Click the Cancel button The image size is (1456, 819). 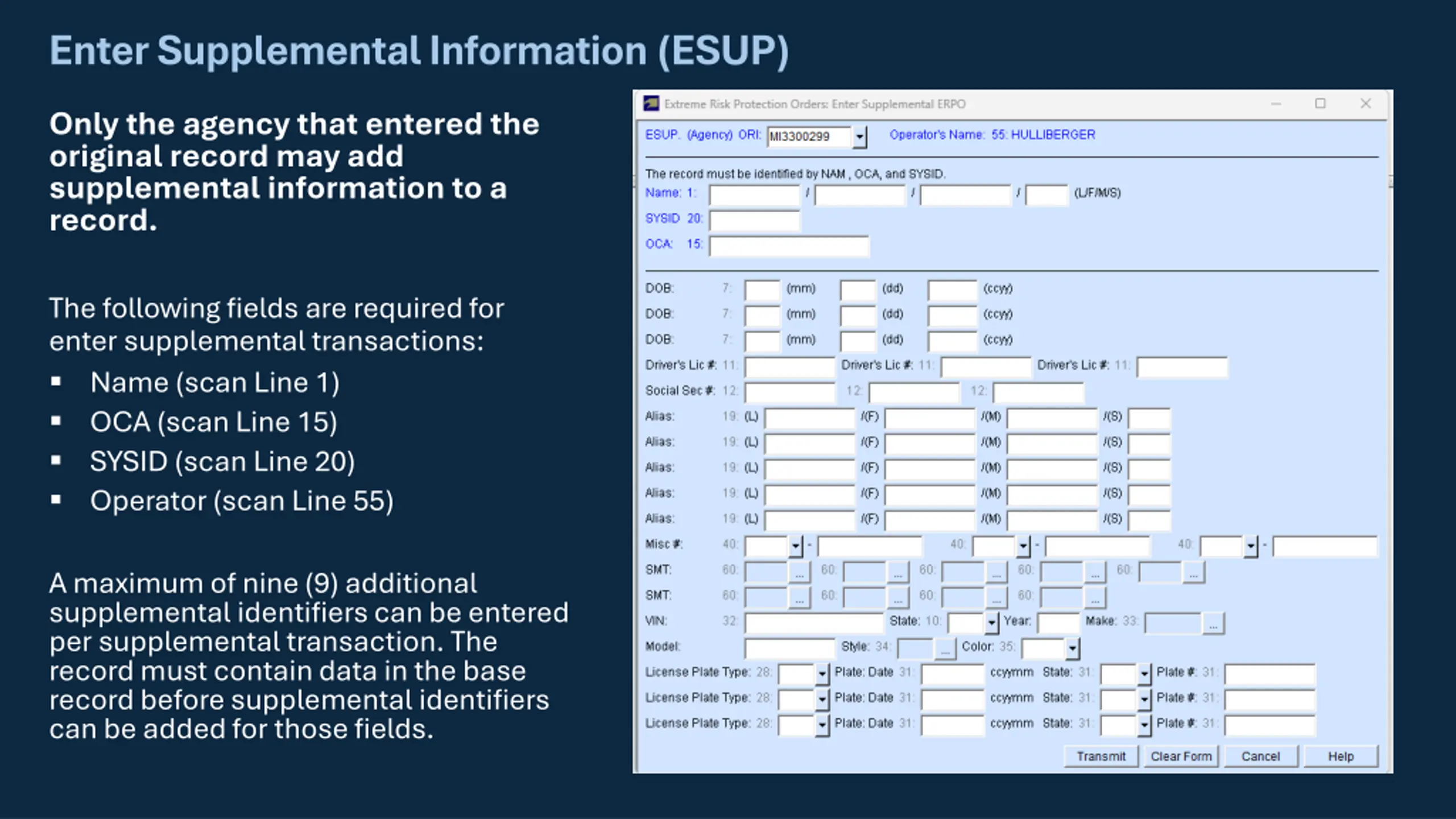tap(1260, 756)
